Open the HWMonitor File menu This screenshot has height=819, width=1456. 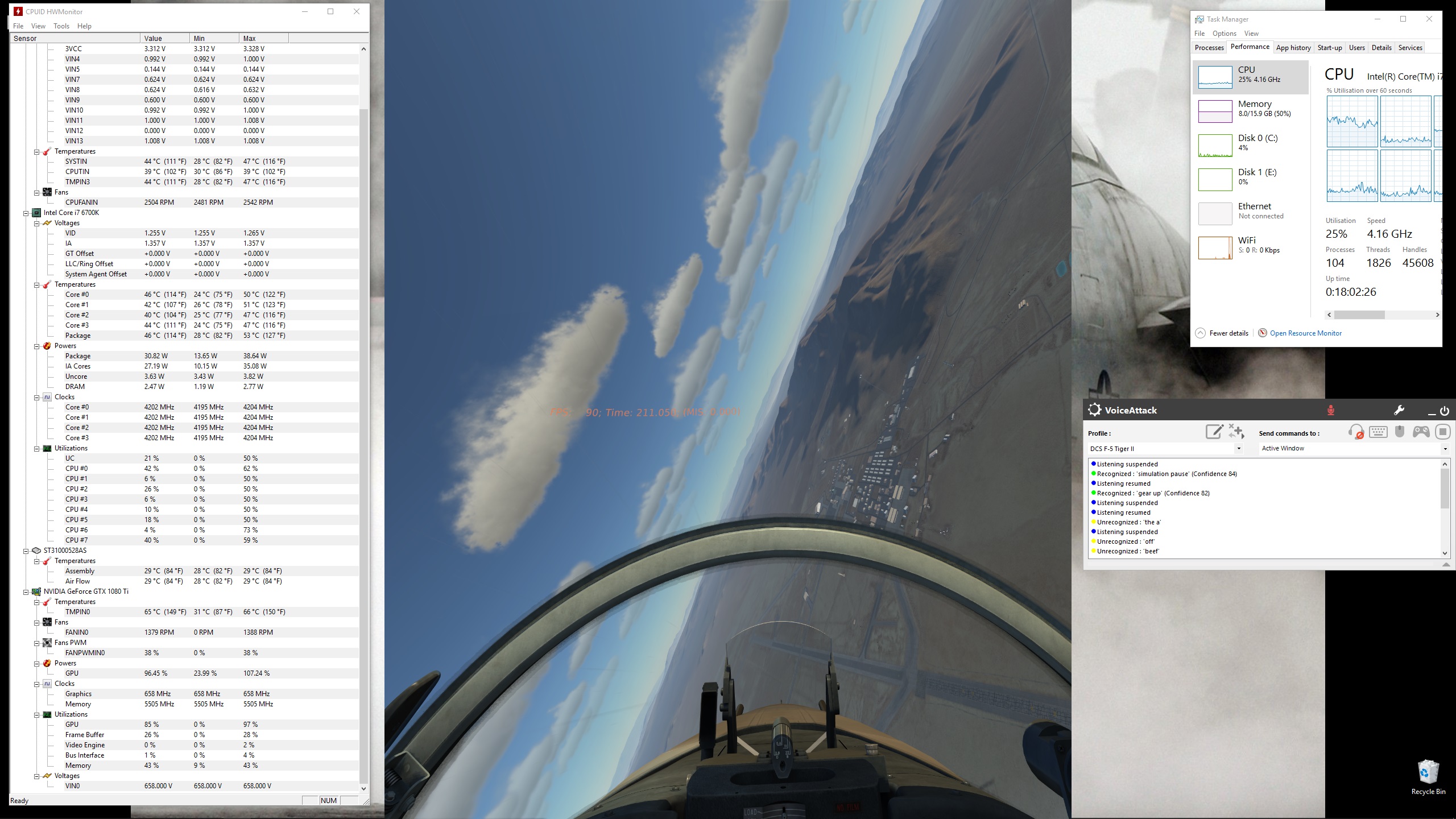[18, 26]
